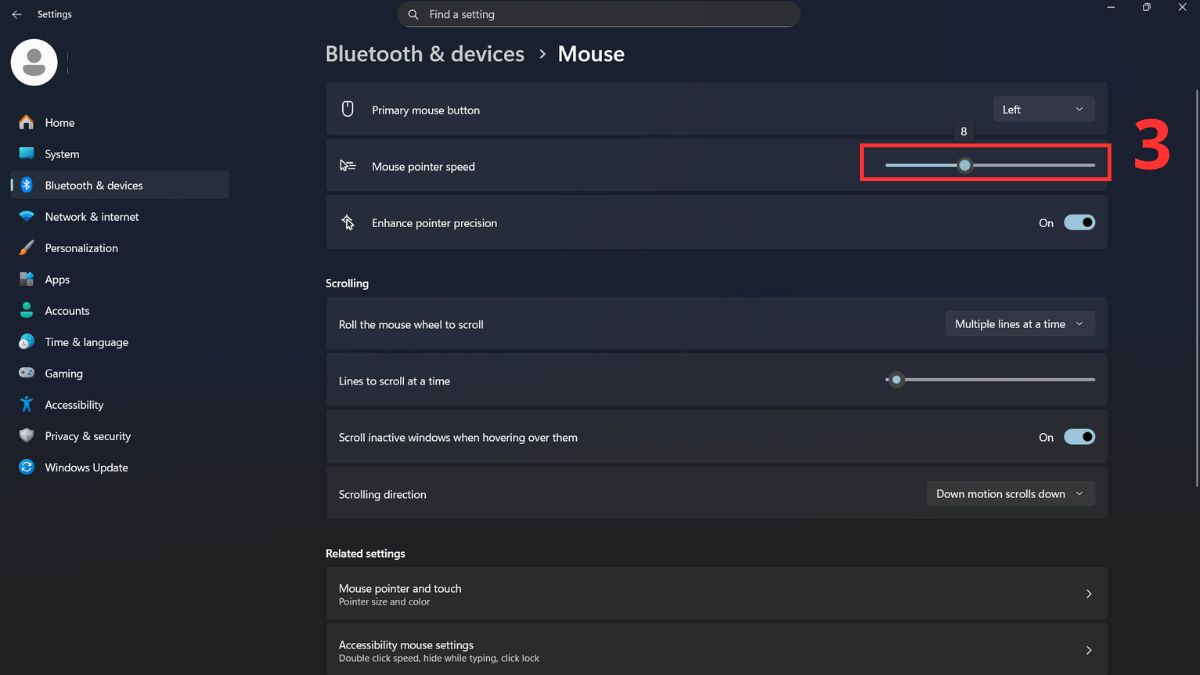The height and width of the screenshot is (675, 1200).
Task: Open Mouse pointer and touch settings
Action: pos(716,594)
